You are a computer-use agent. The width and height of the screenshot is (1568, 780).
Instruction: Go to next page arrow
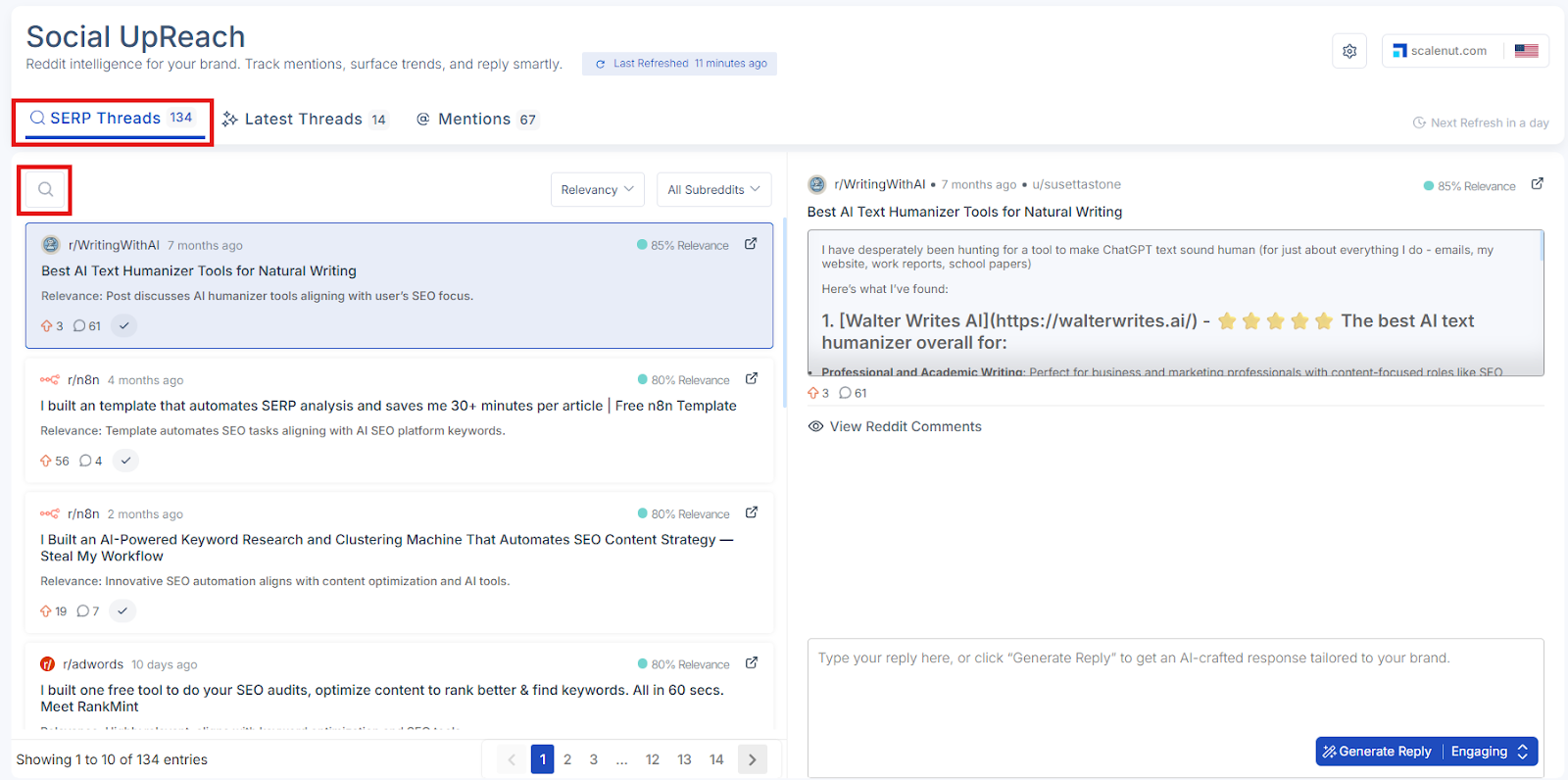[752, 759]
